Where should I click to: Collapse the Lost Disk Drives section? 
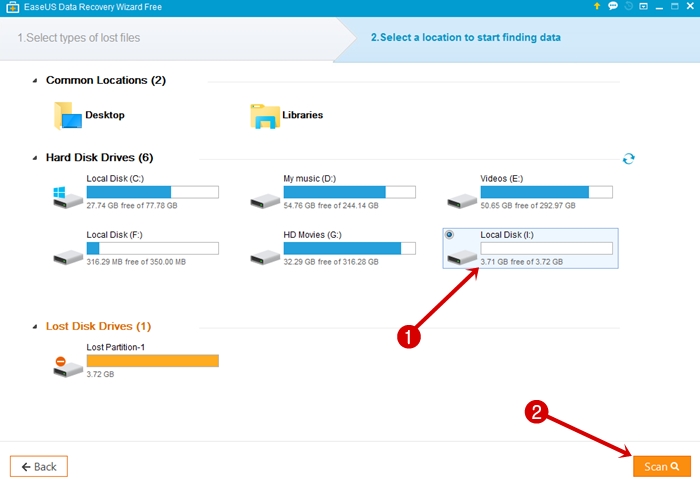pyautogui.click(x=35, y=327)
